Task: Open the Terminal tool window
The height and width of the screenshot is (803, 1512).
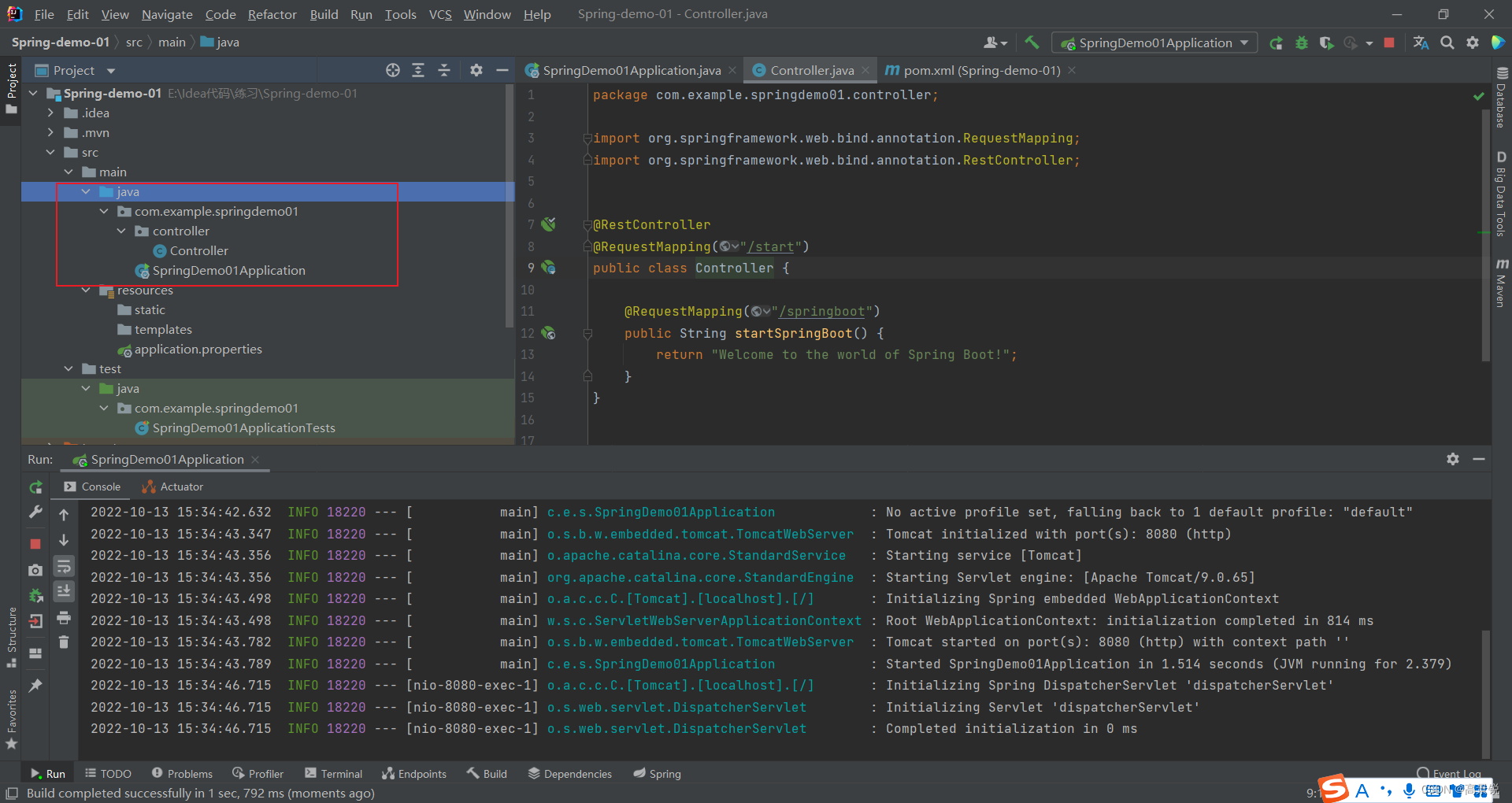Action: pos(334,774)
